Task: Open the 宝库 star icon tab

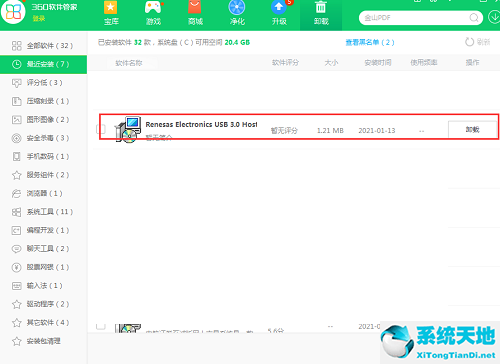Action: pos(111,13)
